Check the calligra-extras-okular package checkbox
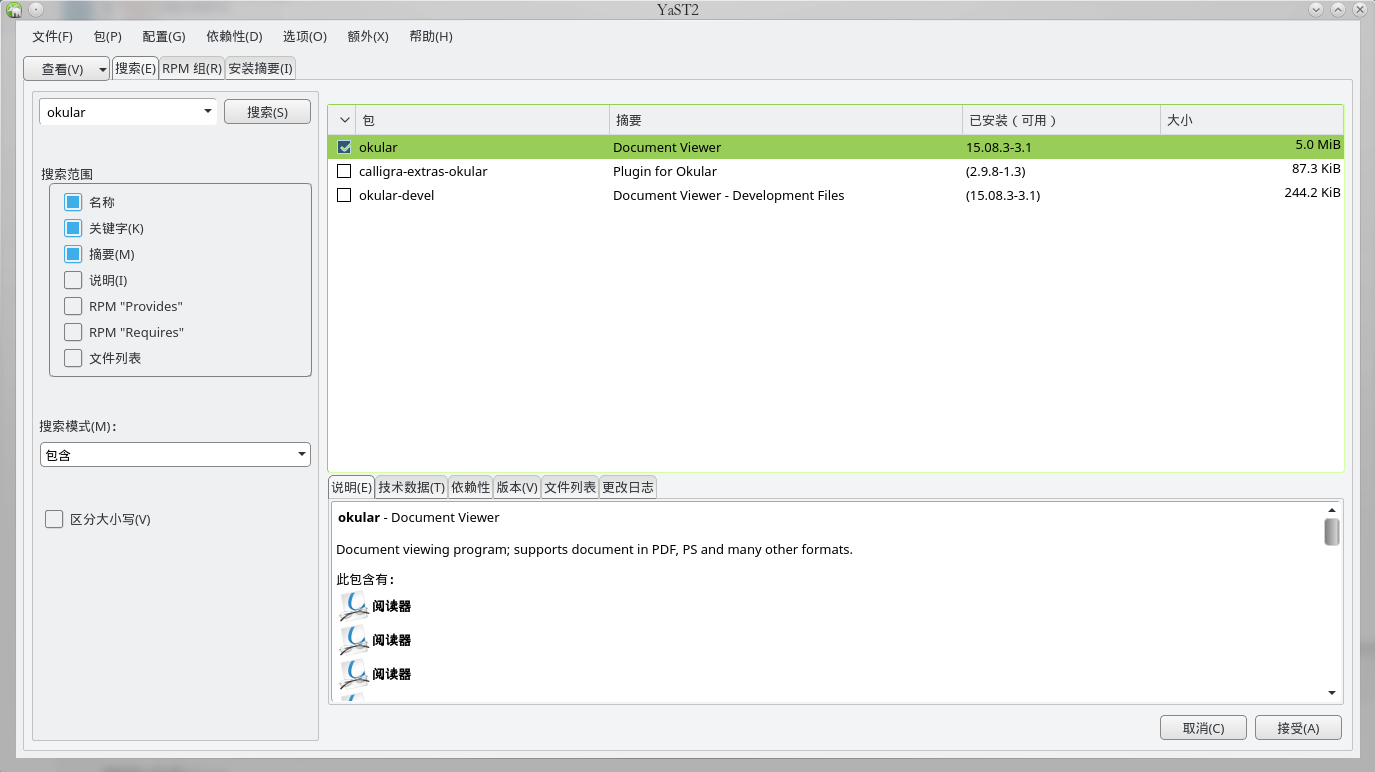Screen dimensions: 1375x772 pyautogui.click(x=344, y=171)
